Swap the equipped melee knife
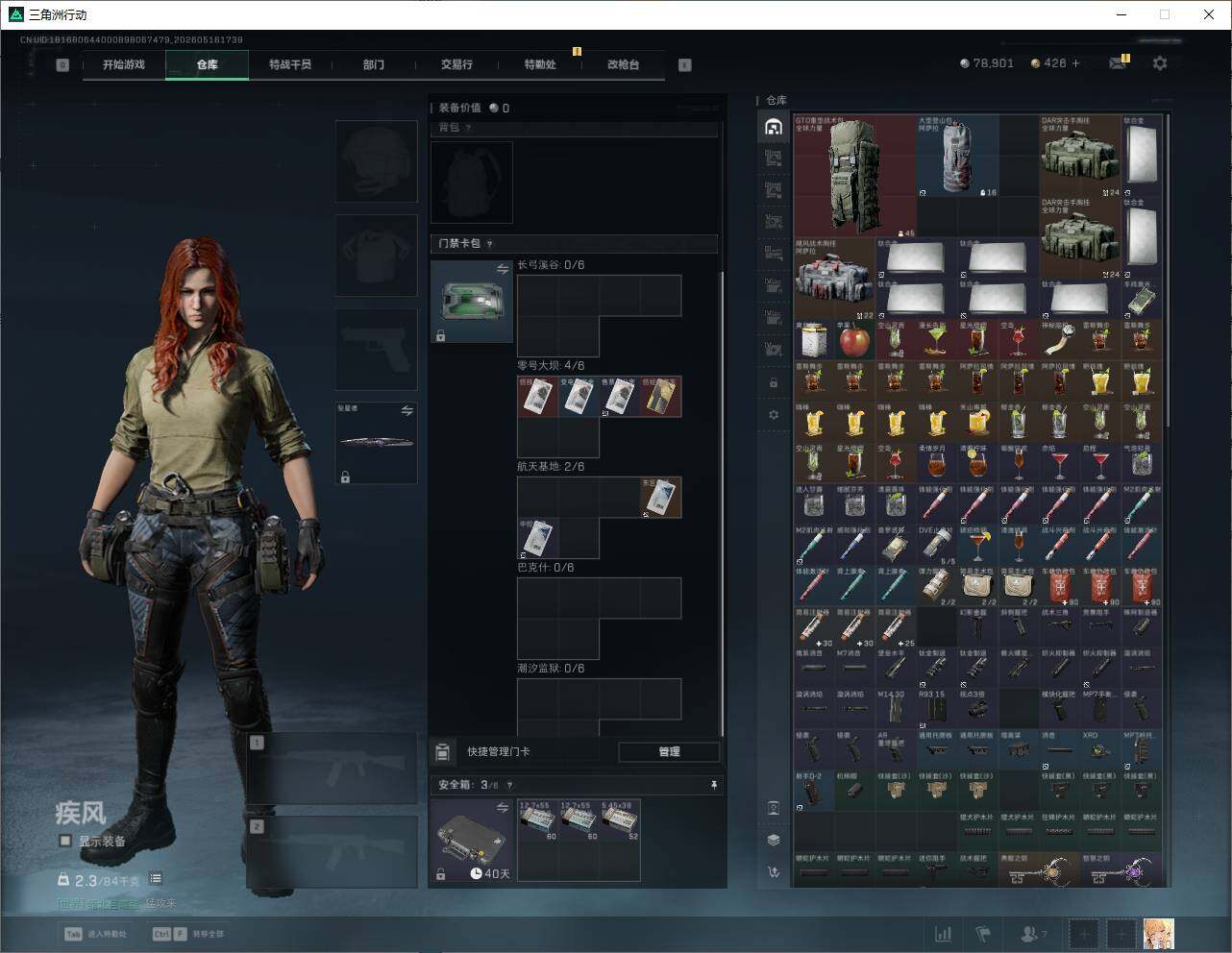This screenshot has height=953, width=1232. 407,411
